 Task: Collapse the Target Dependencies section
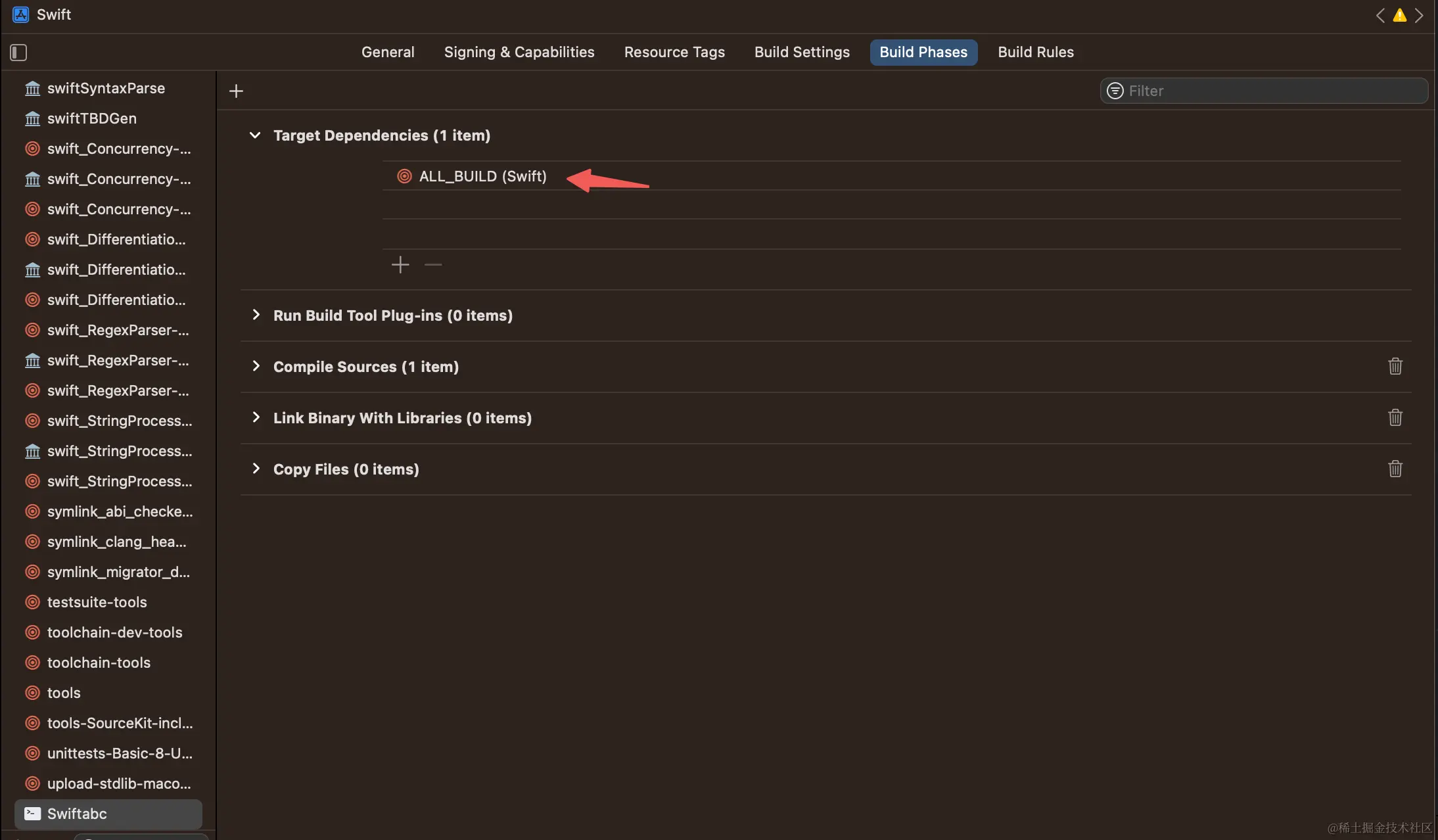point(255,135)
